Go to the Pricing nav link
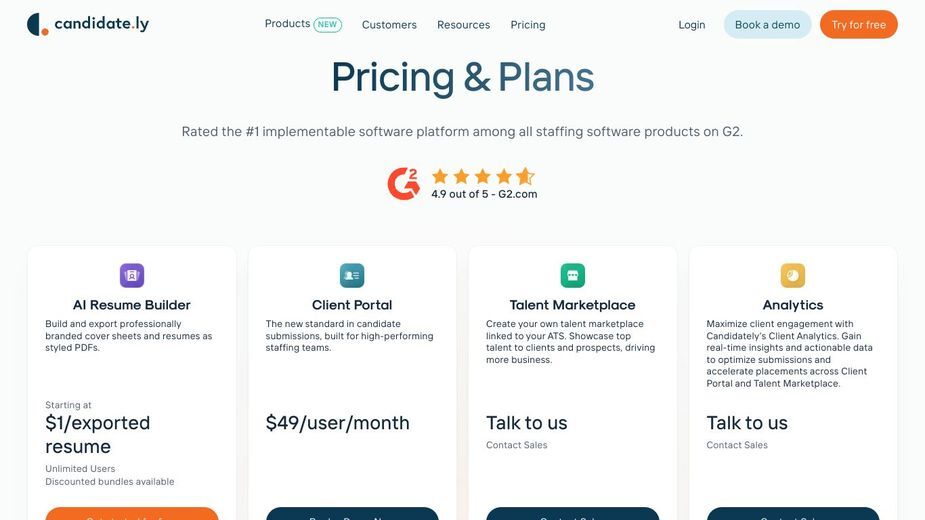This screenshot has height=520, width=925. (528, 25)
